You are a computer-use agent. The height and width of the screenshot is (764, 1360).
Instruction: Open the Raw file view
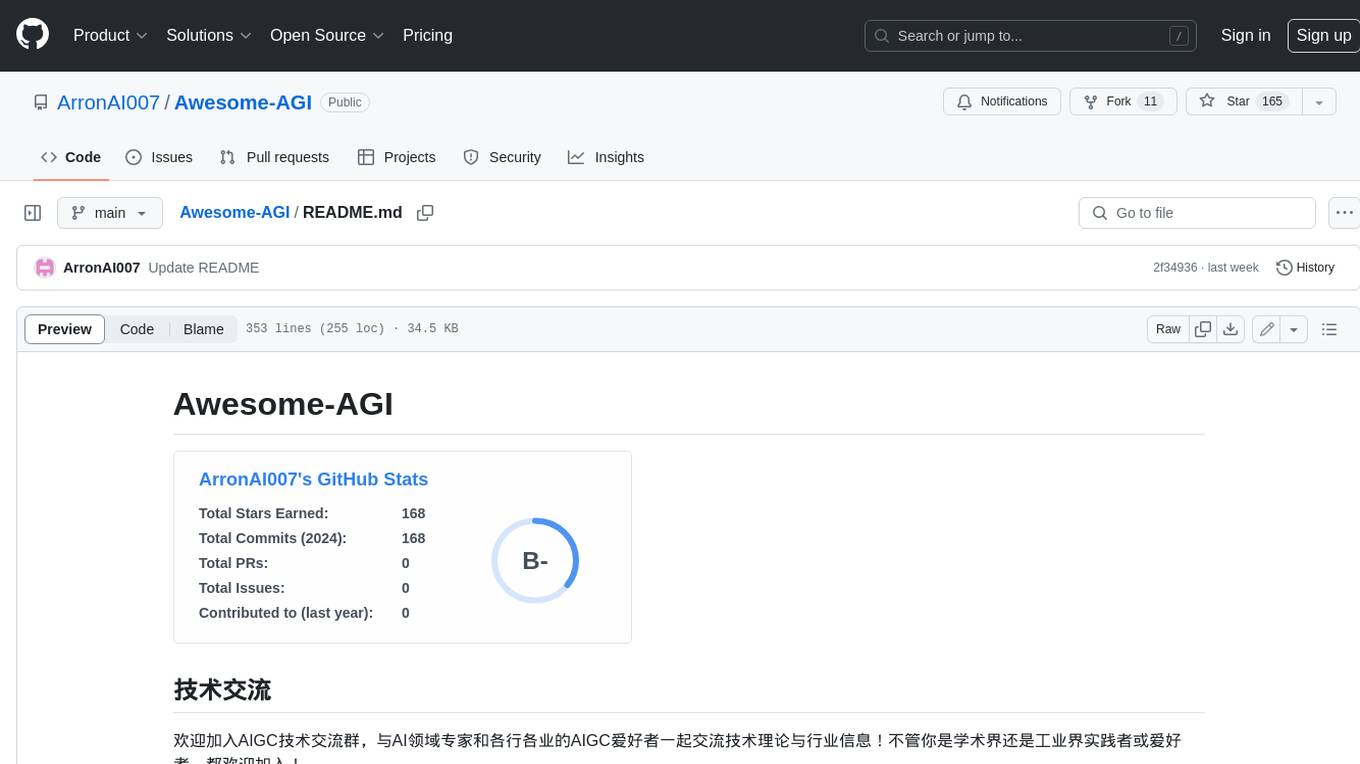pos(1168,329)
